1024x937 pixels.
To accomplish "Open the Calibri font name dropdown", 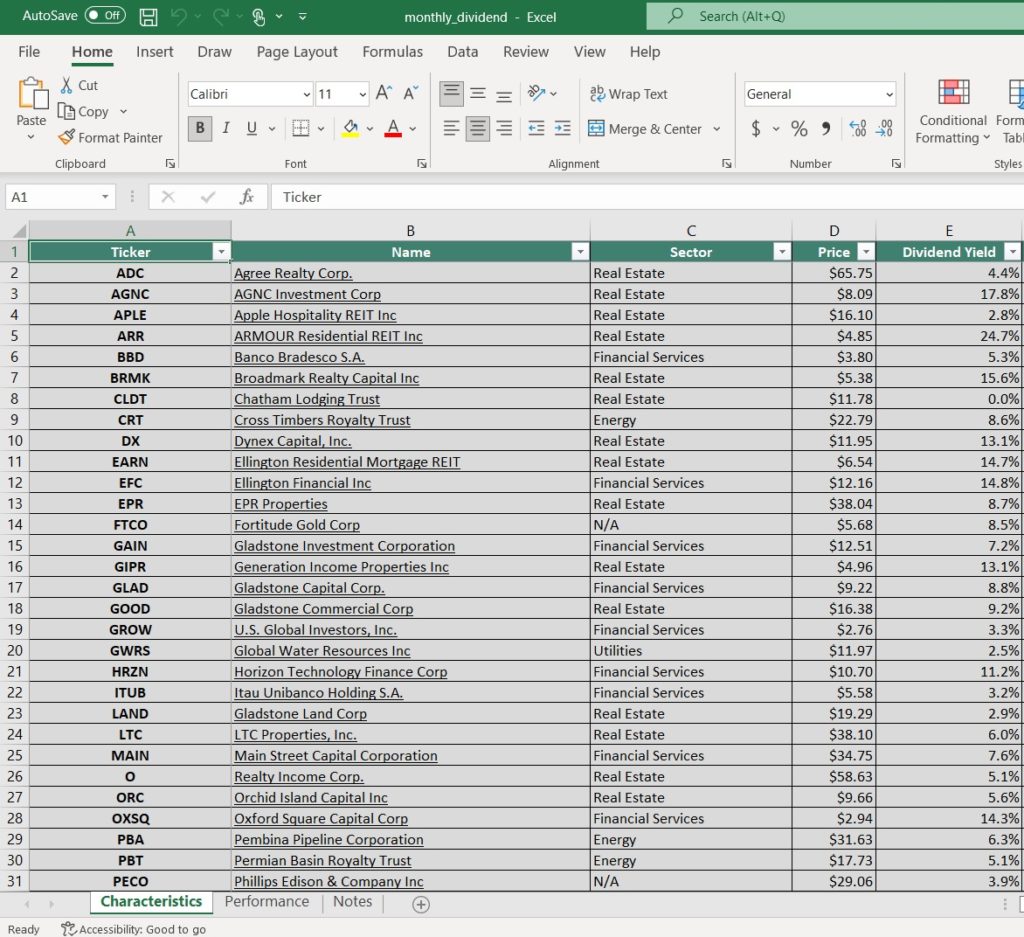I will pyautogui.click(x=306, y=95).
